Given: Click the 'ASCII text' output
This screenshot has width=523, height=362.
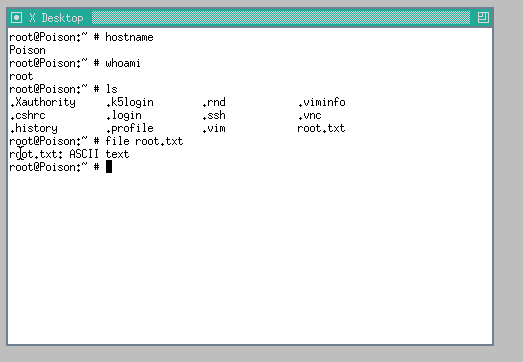Looking at the screenshot, I should tap(99, 154).
